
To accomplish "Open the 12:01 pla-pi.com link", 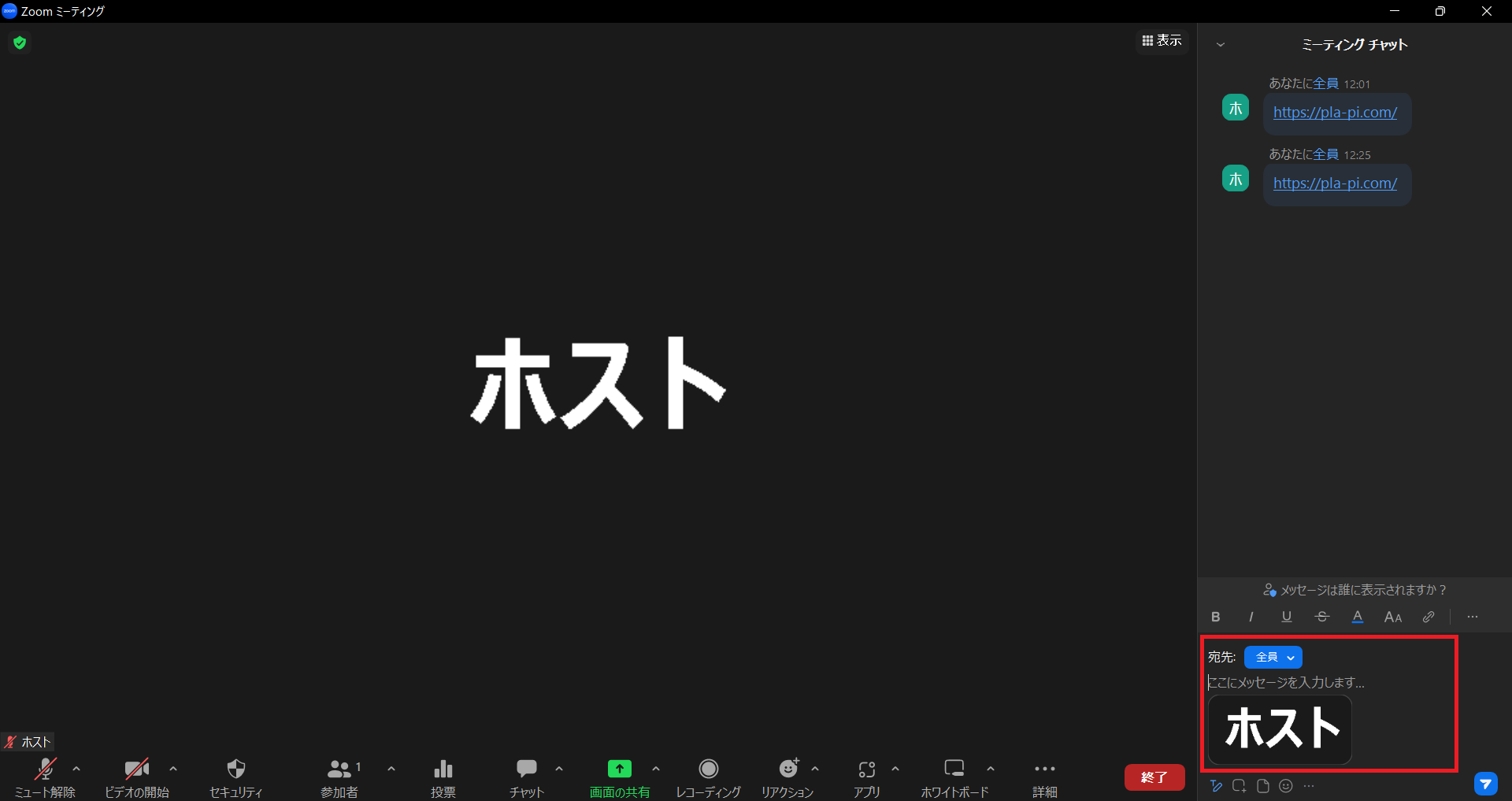I will [x=1335, y=113].
